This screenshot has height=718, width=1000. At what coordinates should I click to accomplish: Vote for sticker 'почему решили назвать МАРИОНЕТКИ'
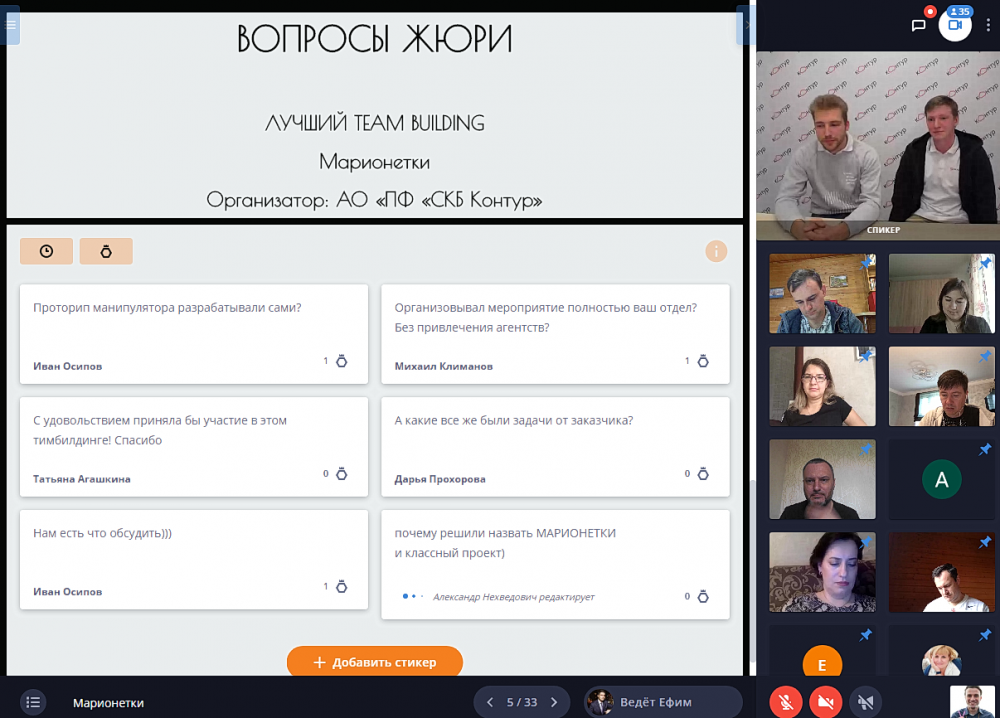(x=703, y=596)
